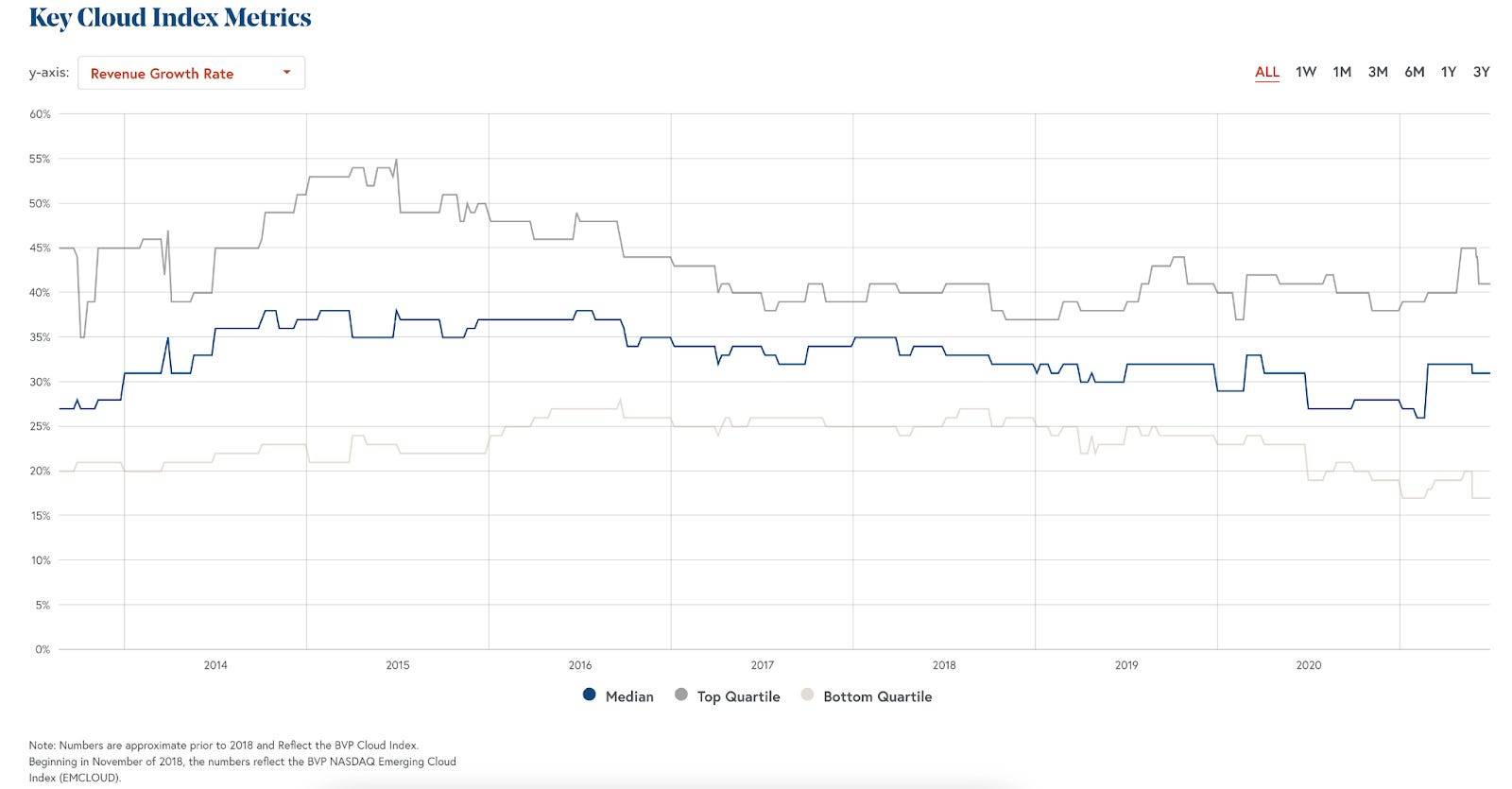
Task: Switch to the 1W time range
Action: [x=1305, y=72]
